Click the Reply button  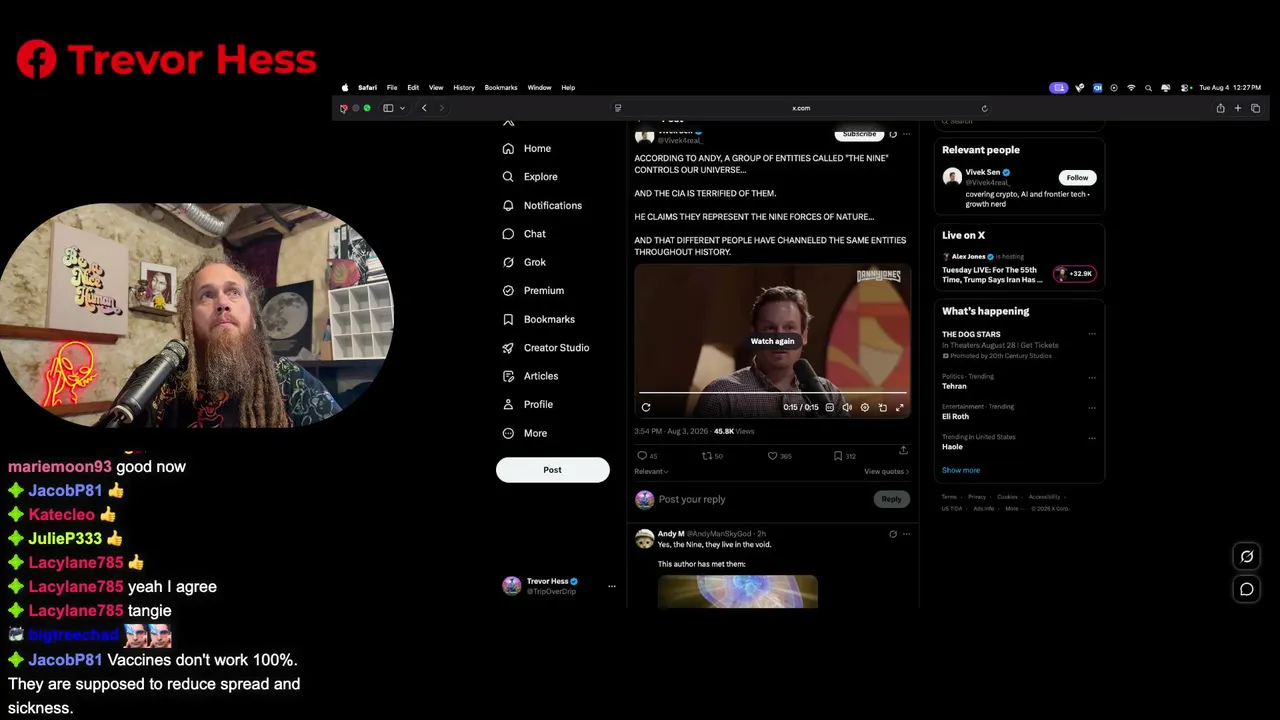(x=891, y=499)
